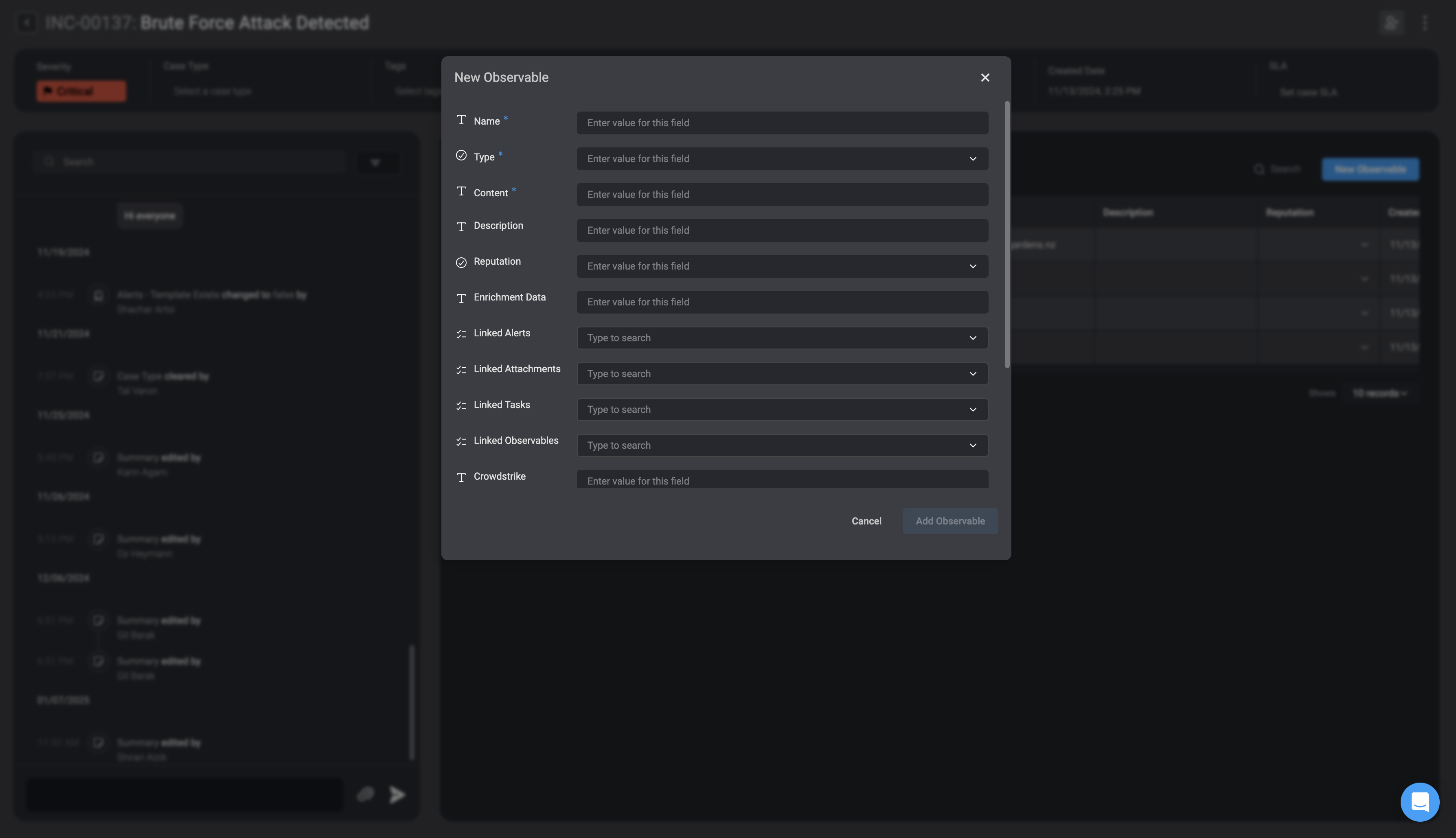Click the Linked Alerts list icon
This screenshot has width=1456, height=838.
461,334
